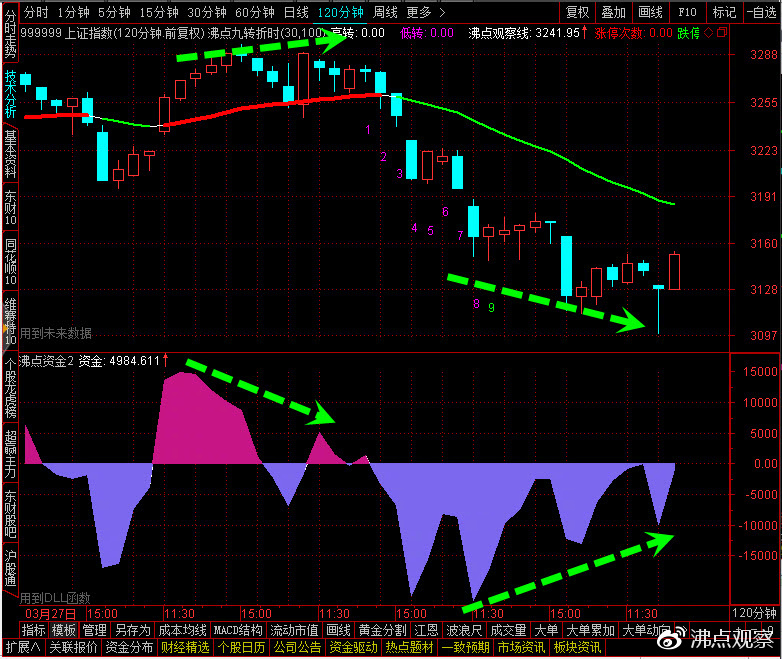Click the 另存为 save-as button
782x659 pixels.
tap(132, 630)
